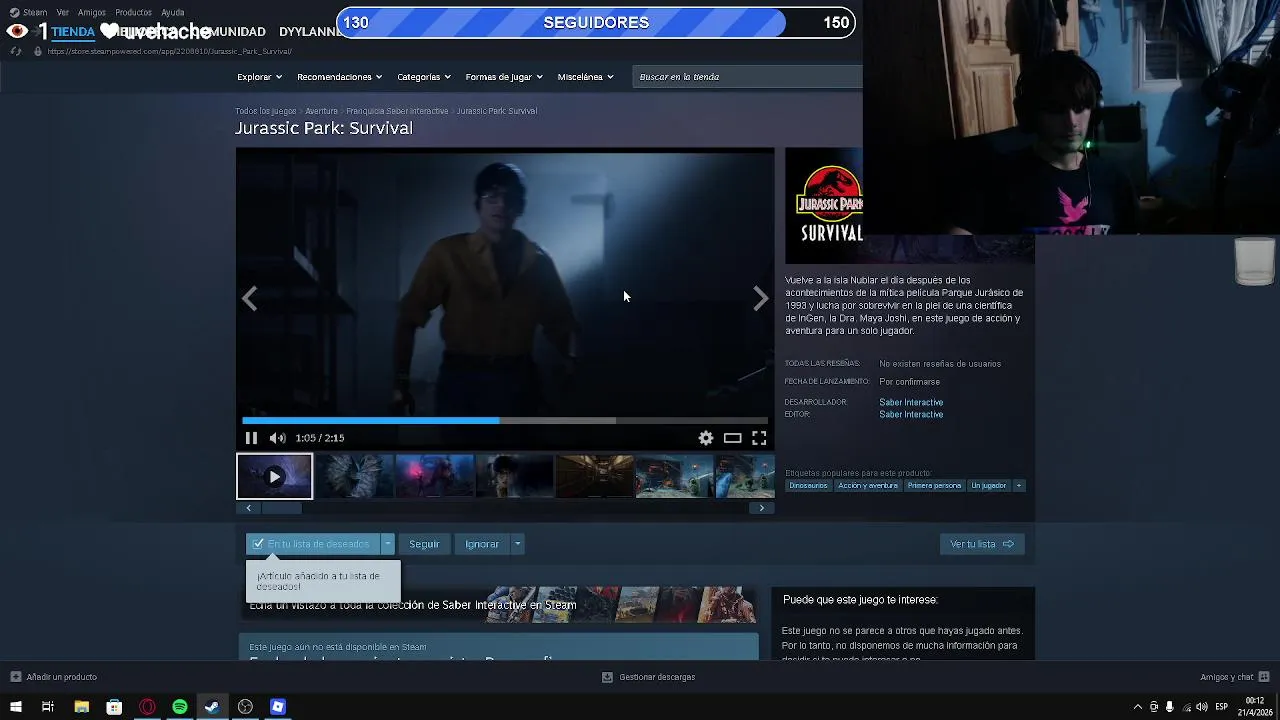The image size is (1280, 720).
Task: Open system volume control in tray
Action: tap(1202, 707)
